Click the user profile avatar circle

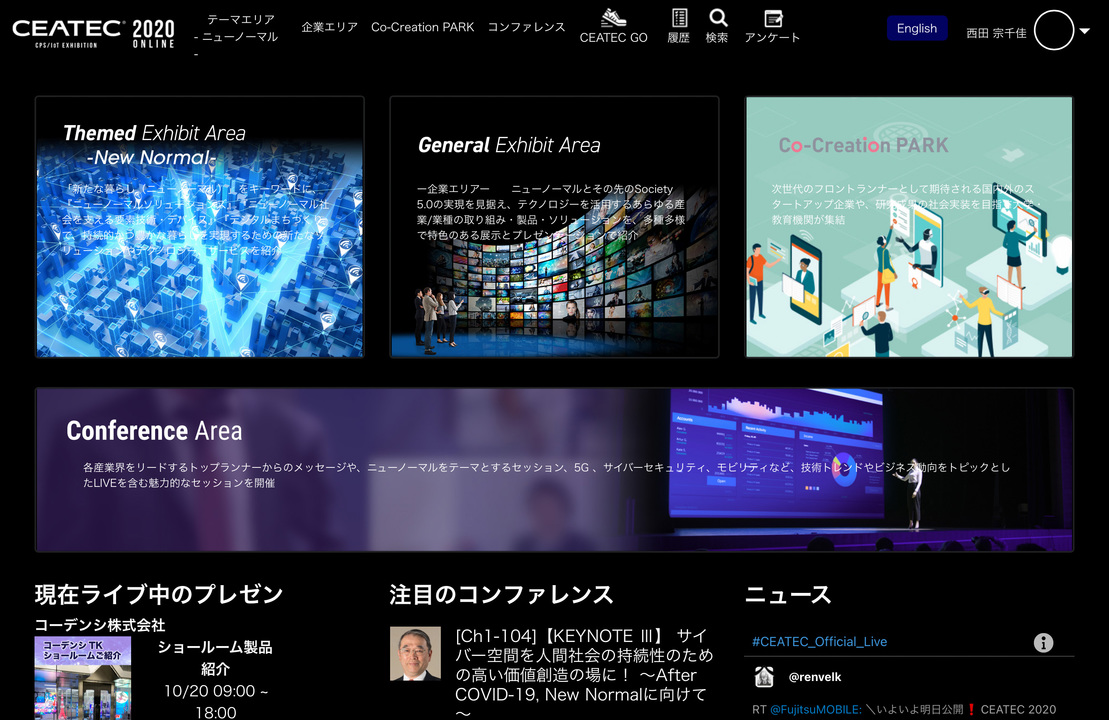coord(1053,30)
